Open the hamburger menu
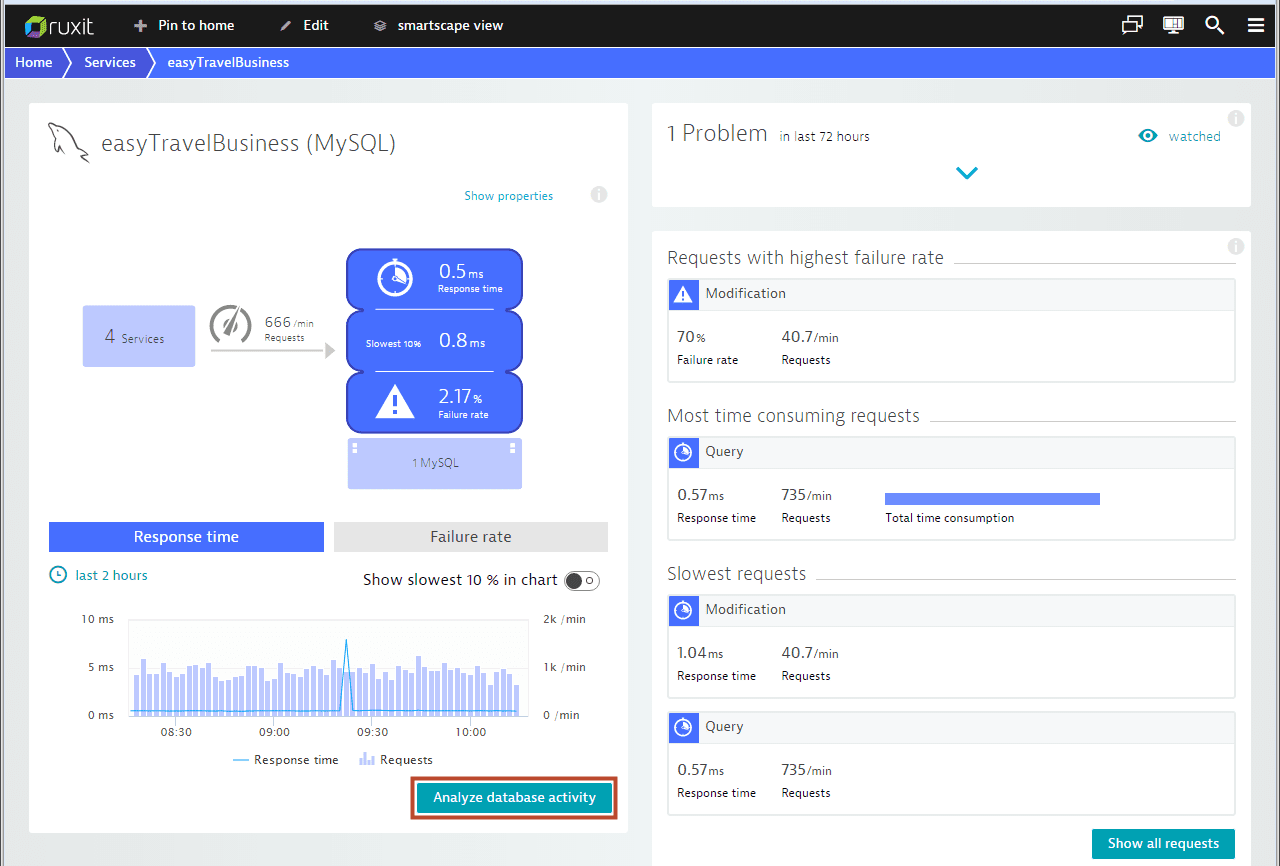1280x866 pixels. (1256, 25)
